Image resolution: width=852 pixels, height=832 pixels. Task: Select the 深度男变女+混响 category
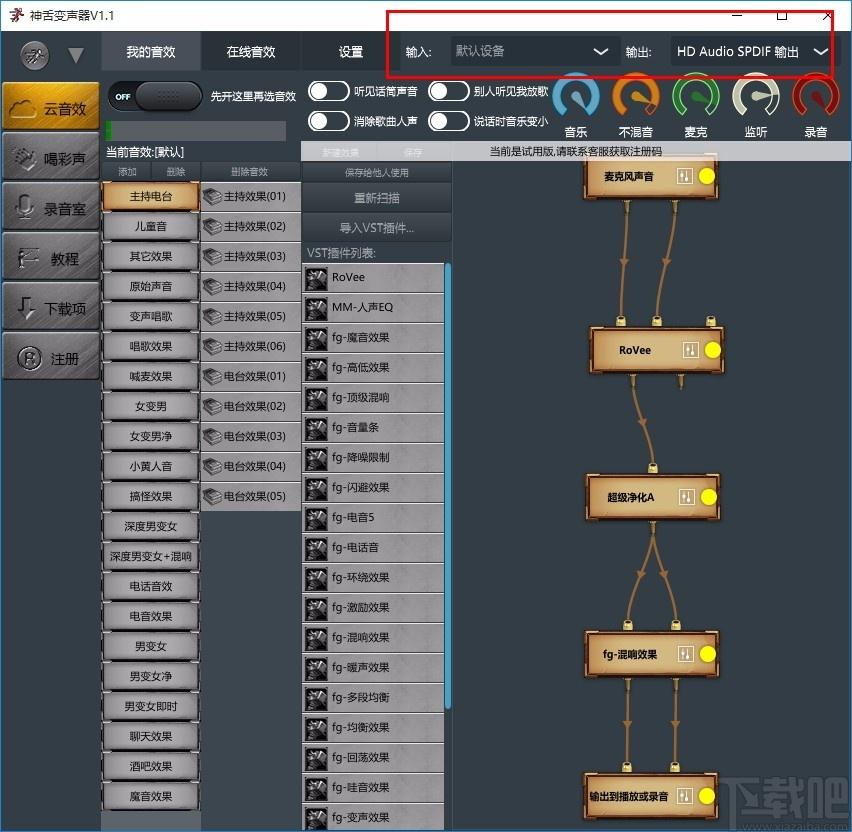point(151,556)
